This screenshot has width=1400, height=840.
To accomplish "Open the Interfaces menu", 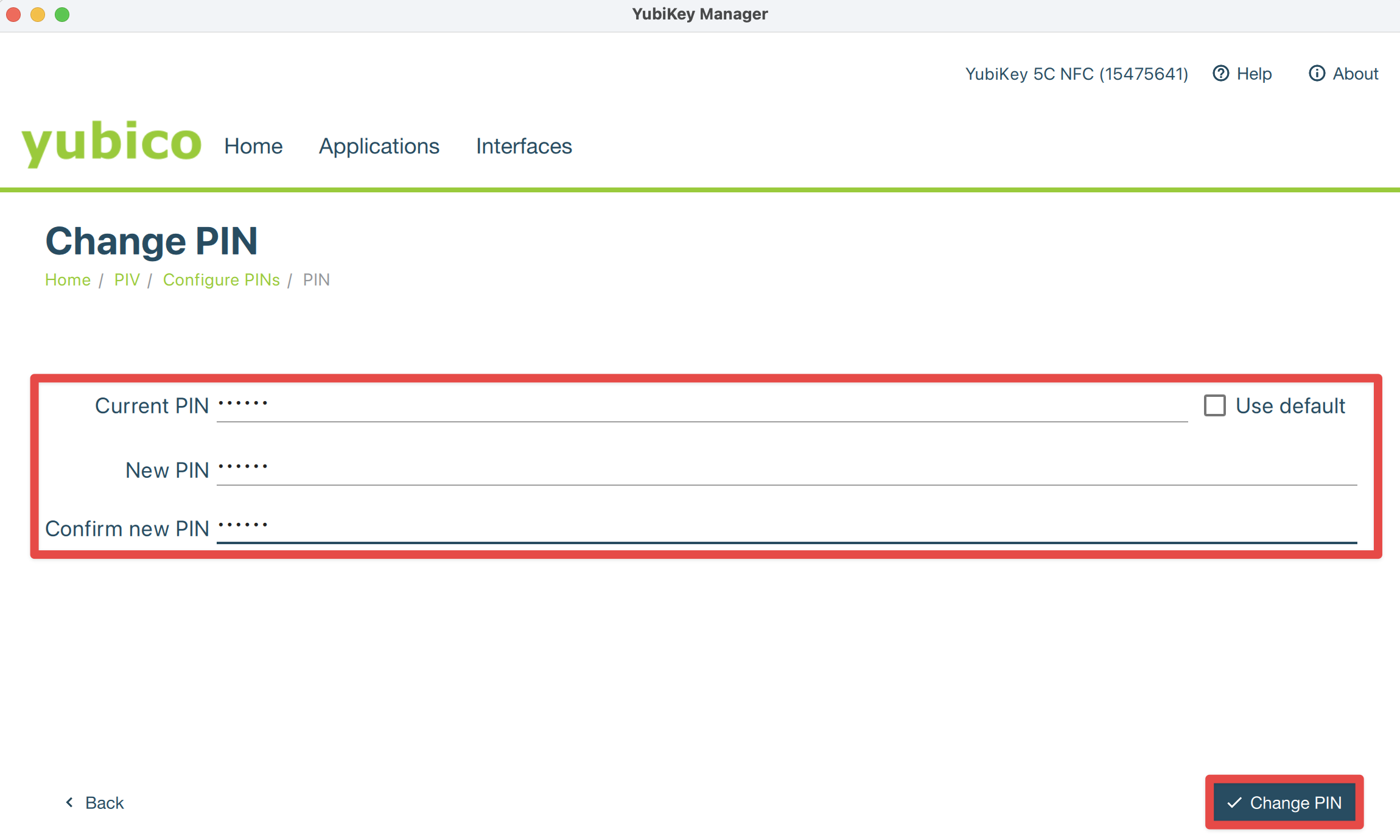I will pos(523,146).
